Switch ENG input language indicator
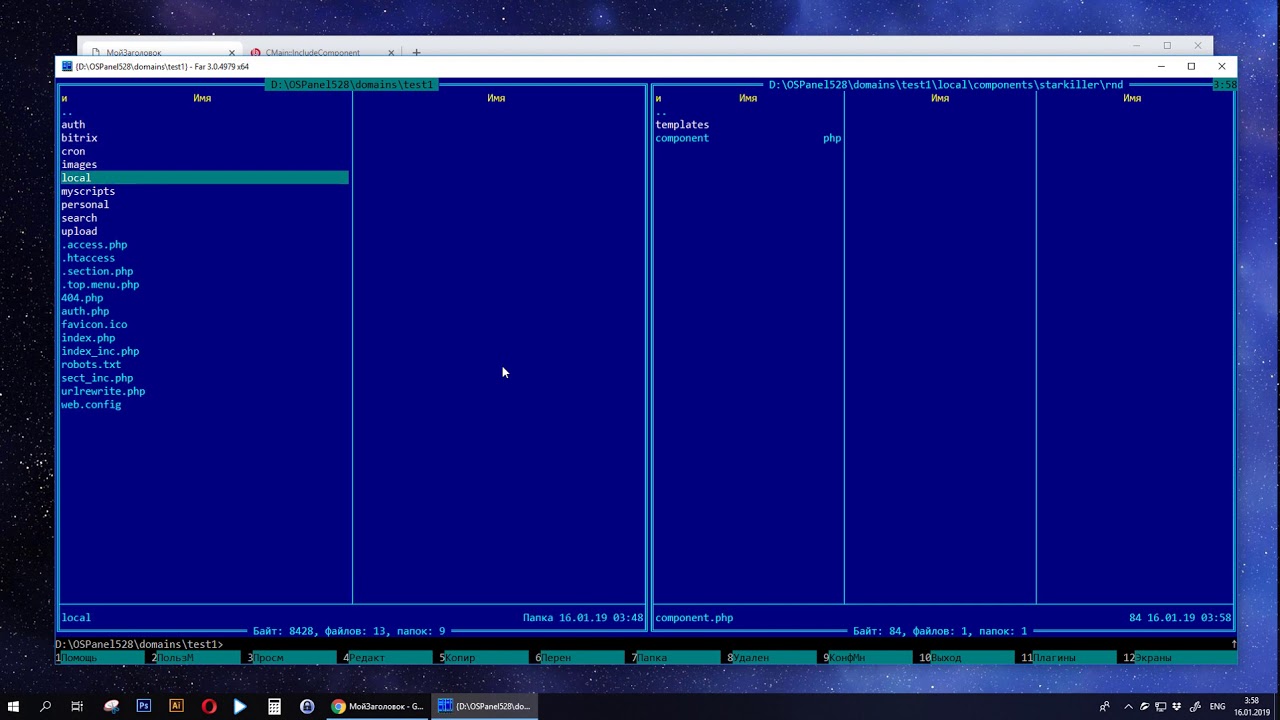This screenshot has width=1280, height=720. click(x=1217, y=706)
